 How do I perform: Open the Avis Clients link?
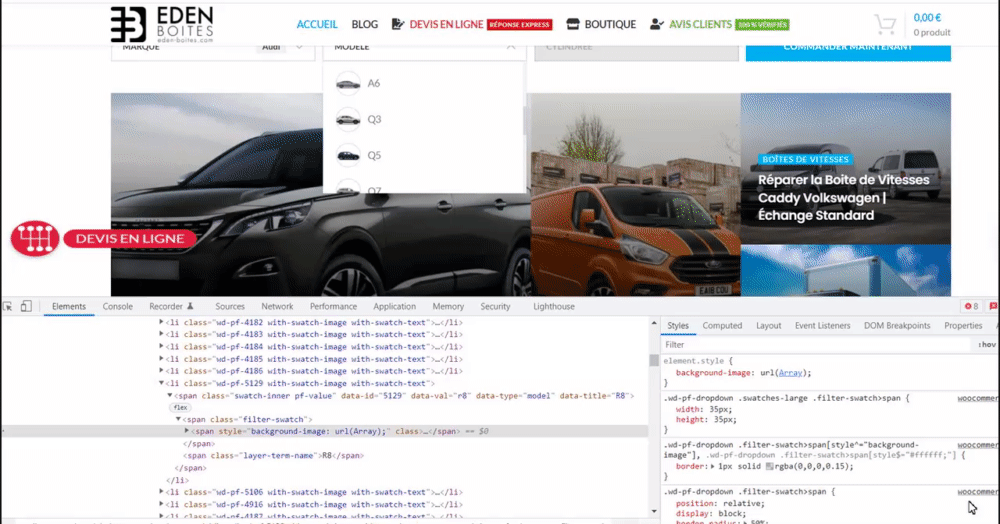700,24
